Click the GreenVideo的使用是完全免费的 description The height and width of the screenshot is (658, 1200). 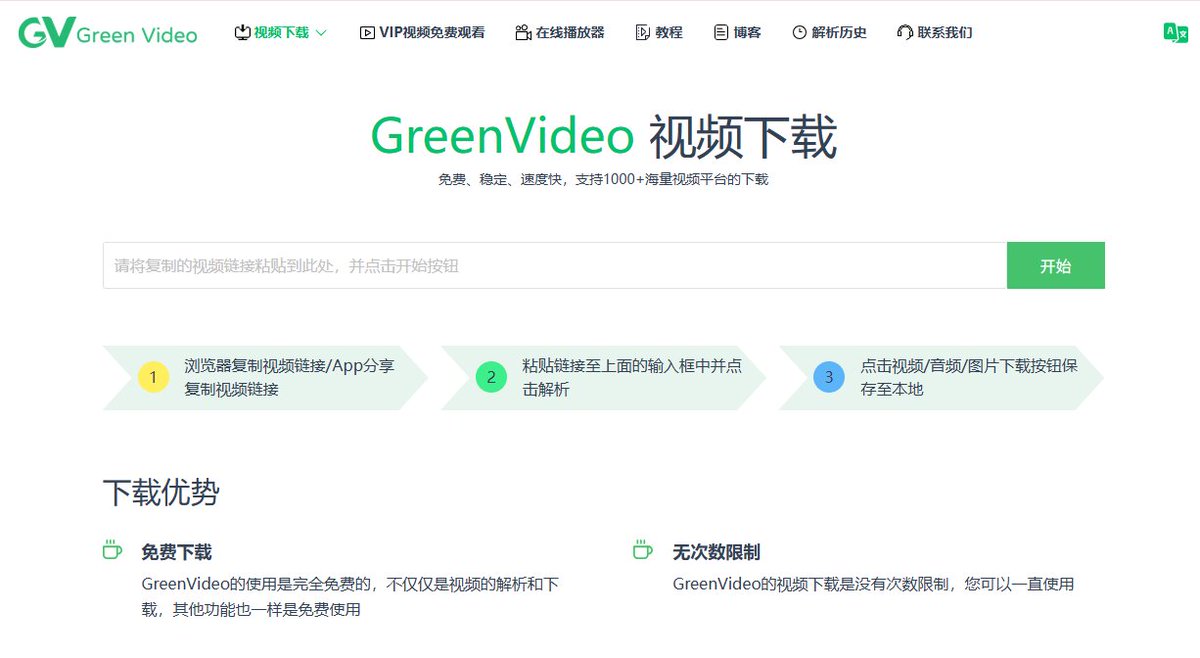point(350,597)
